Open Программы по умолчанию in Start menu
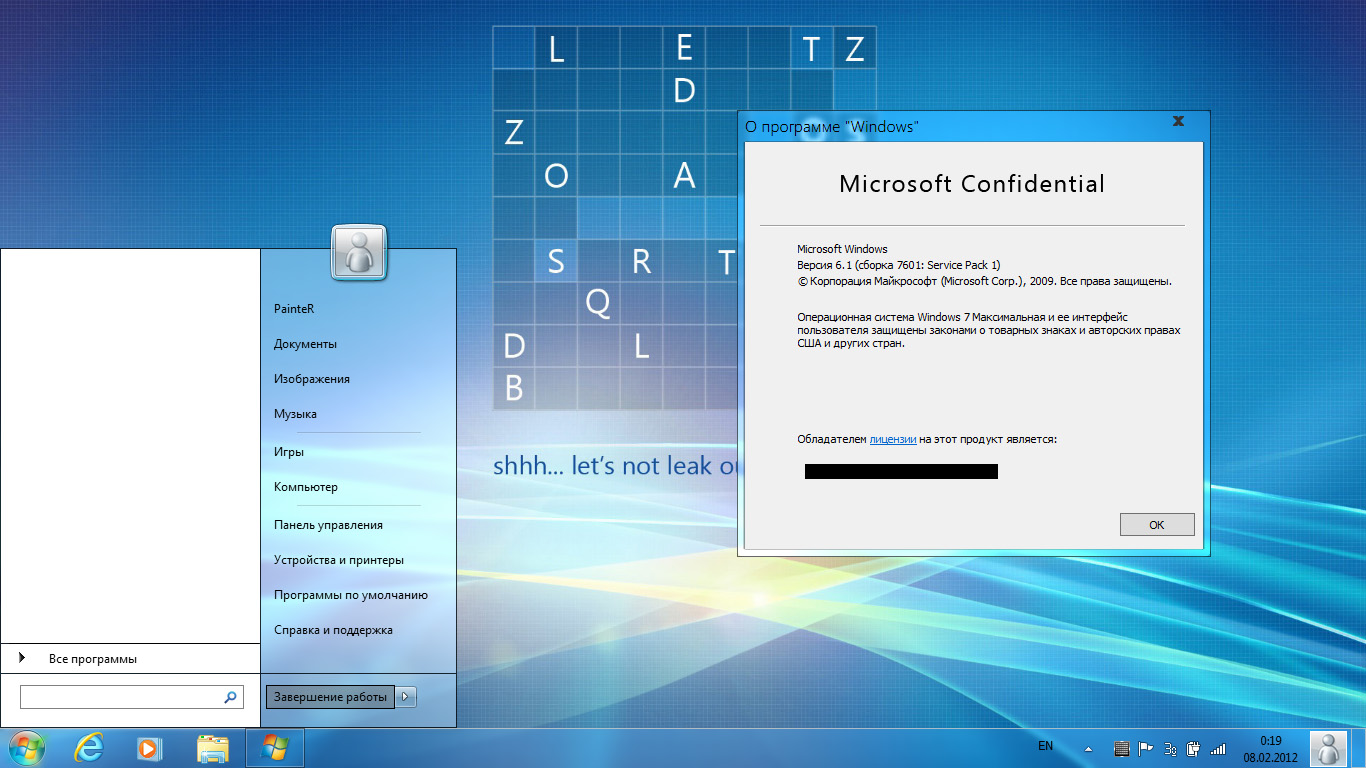Screen dimensions: 1366x768 pyautogui.click(x=351, y=595)
